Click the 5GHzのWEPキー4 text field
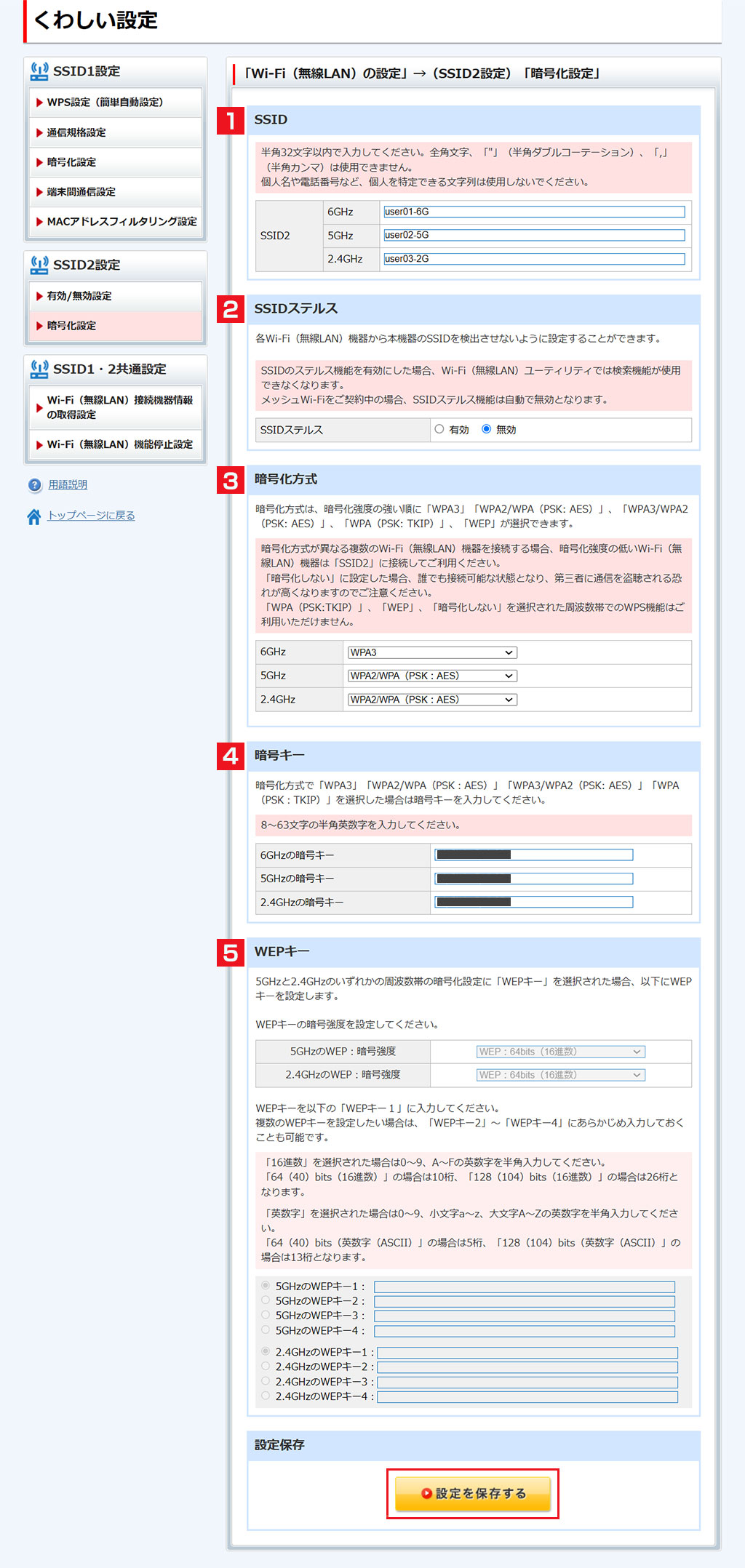745x1568 pixels. [525, 1331]
